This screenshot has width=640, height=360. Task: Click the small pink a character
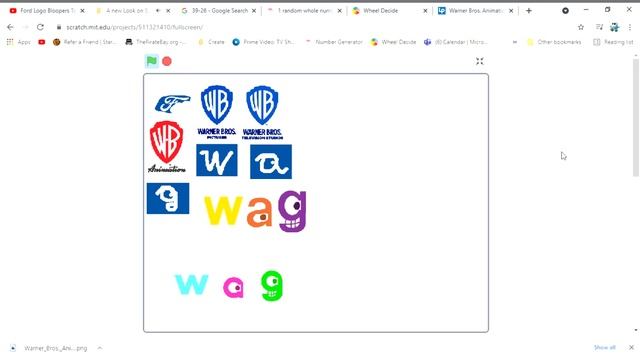(x=234, y=287)
